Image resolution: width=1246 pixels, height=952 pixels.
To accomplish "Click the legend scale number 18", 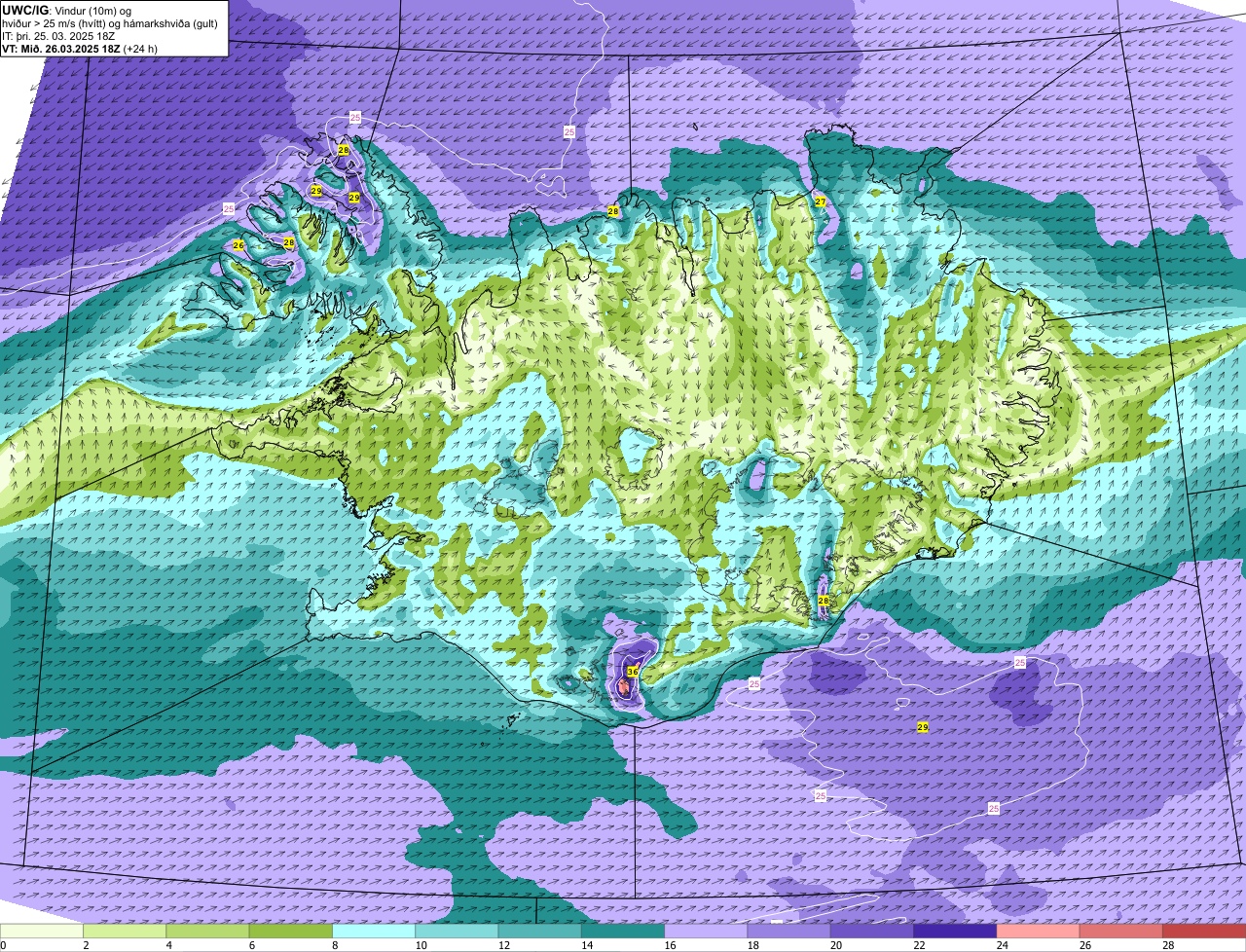I will coord(751,945).
